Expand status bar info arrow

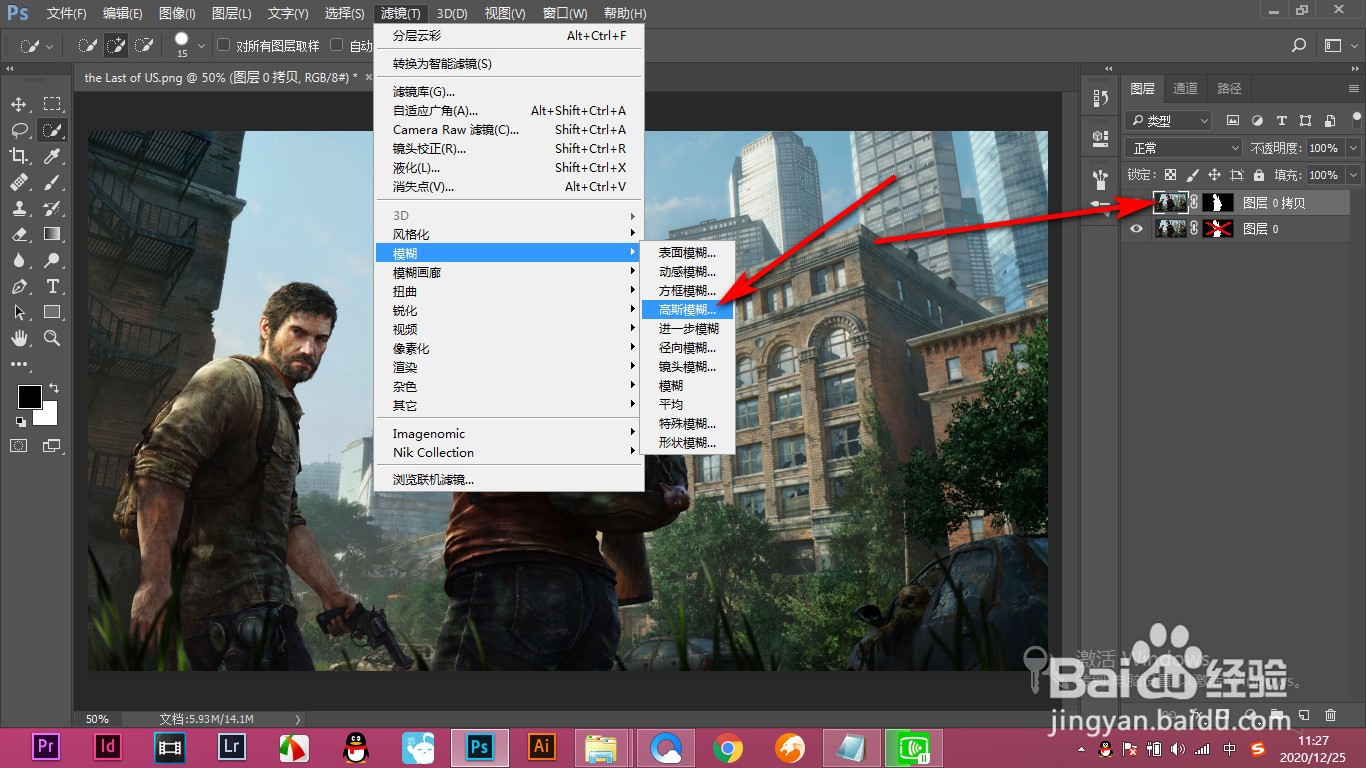[x=297, y=719]
